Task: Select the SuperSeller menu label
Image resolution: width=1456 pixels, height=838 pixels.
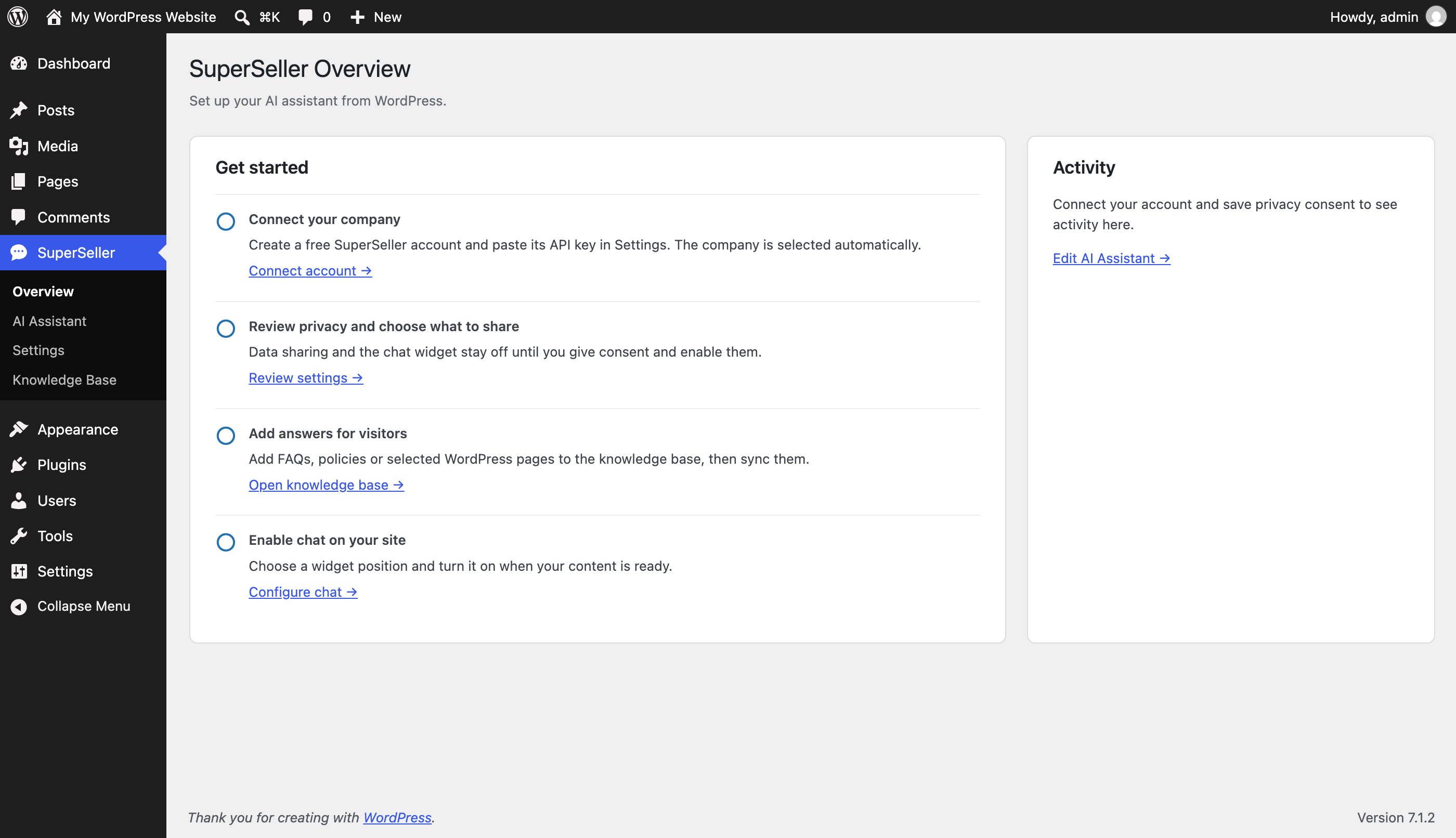Action: pyautogui.click(x=76, y=253)
